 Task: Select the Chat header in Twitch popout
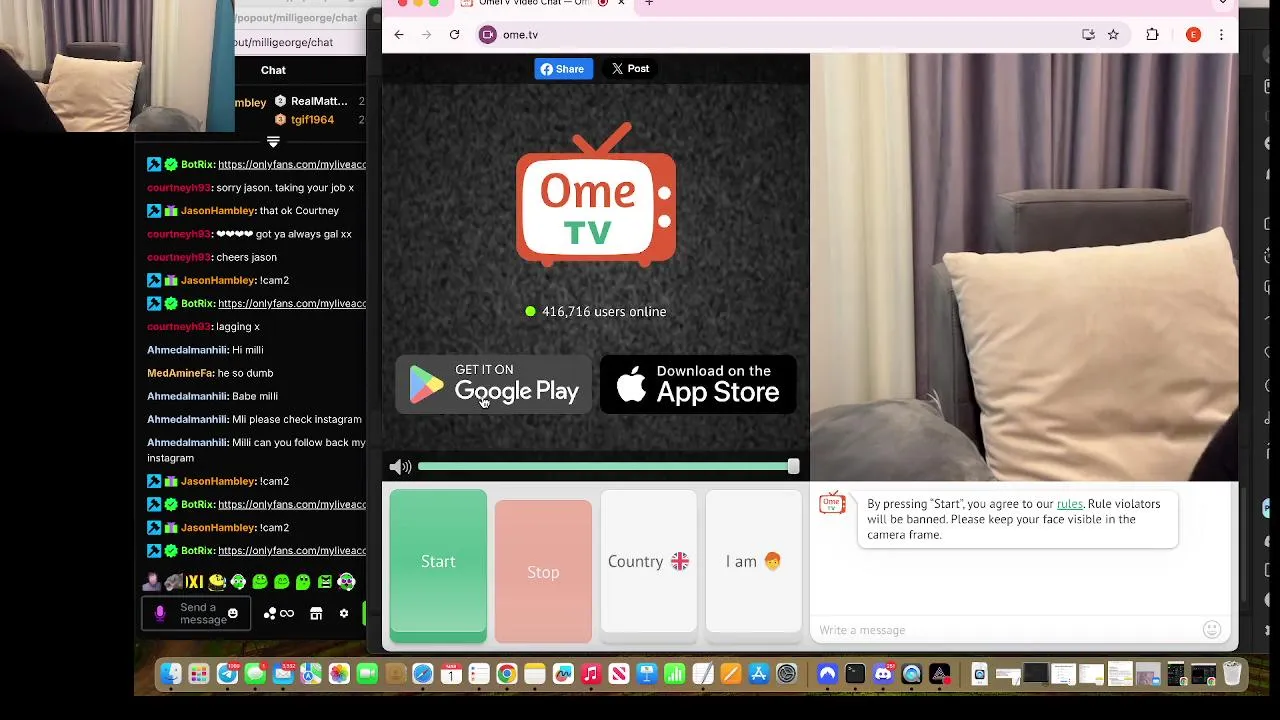(273, 71)
